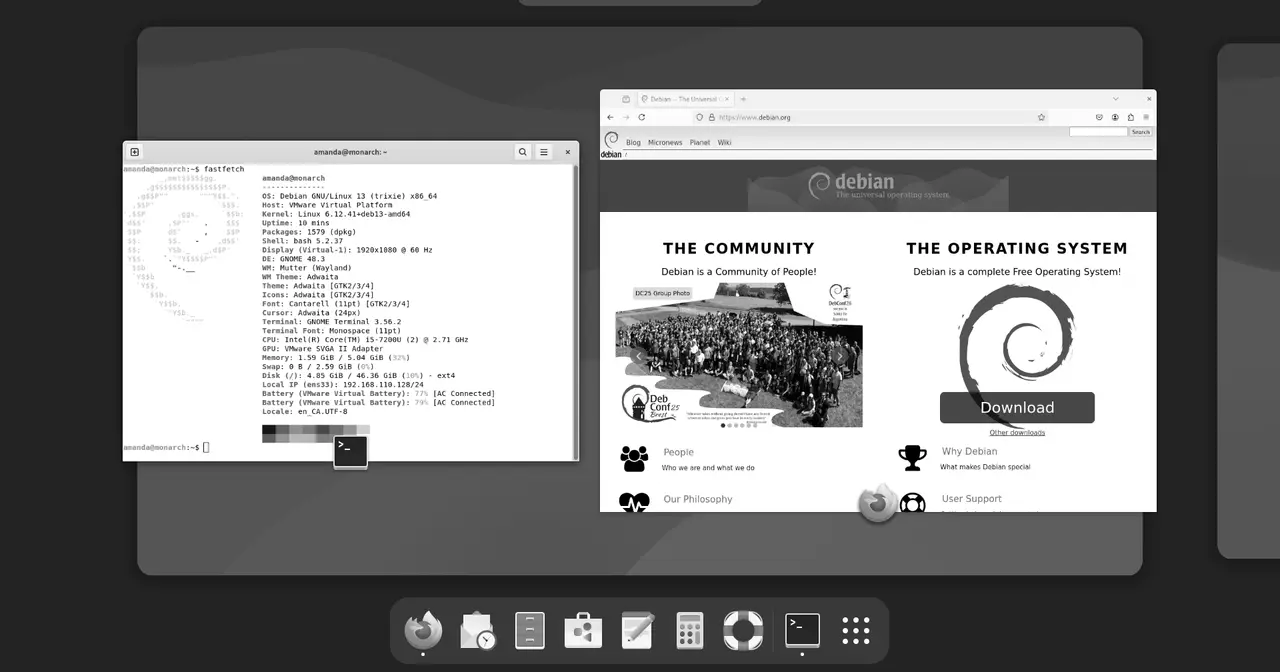1280x672 pixels.
Task: Open the Blog link
Action: 633,142
